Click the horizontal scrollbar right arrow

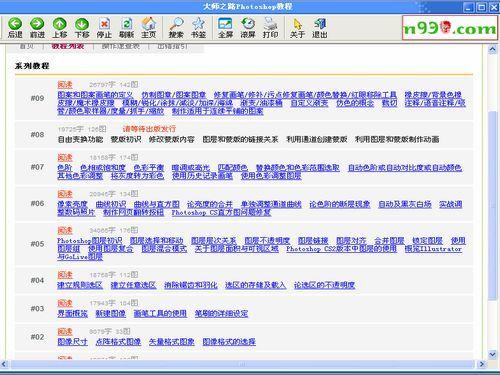click(x=481, y=364)
